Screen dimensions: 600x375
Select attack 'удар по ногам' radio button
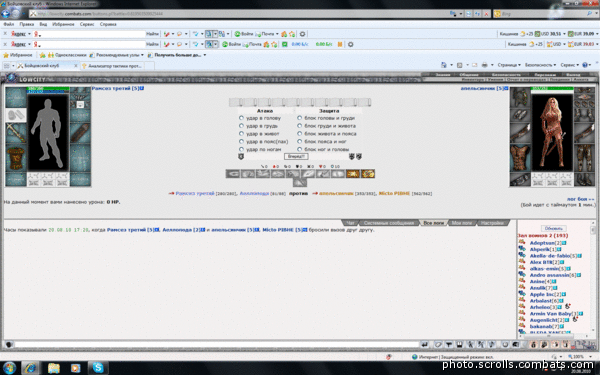(241, 149)
